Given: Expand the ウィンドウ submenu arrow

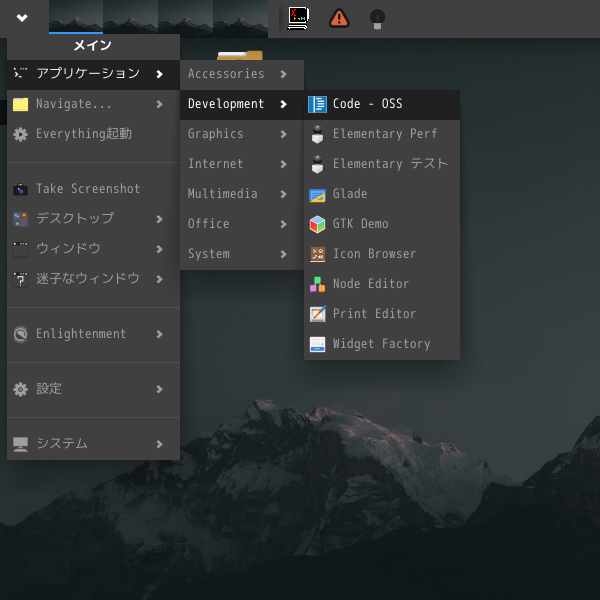Looking at the screenshot, I should tap(160, 249).
